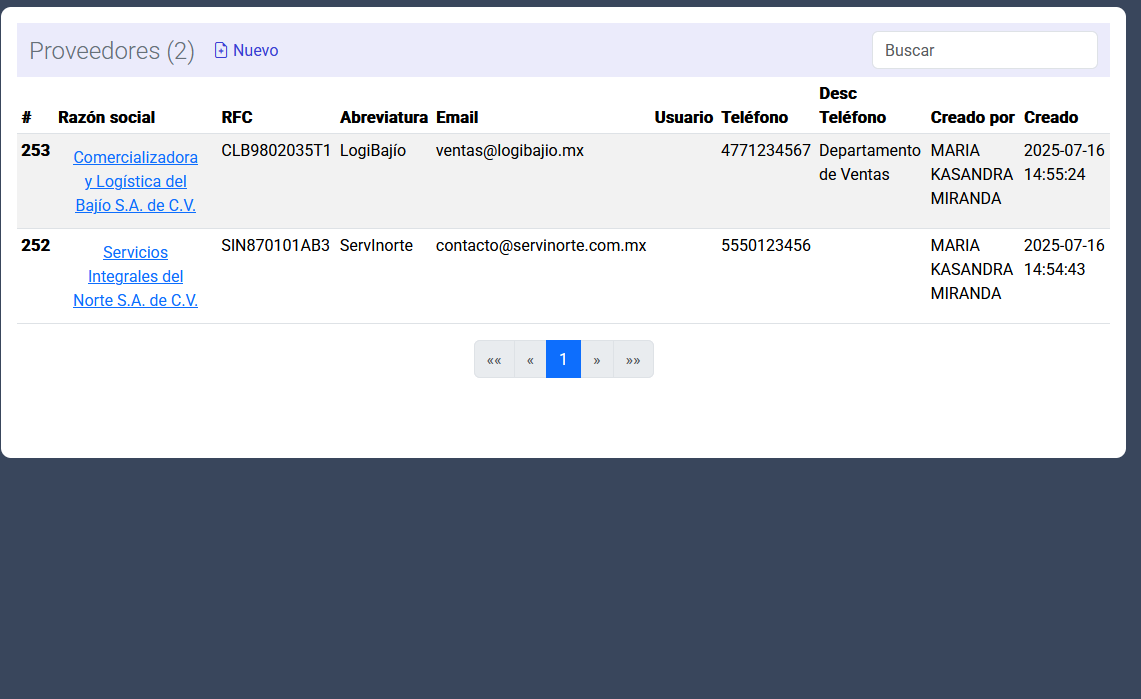Select page 1 in pagination
The image size is (1141, 699).
(563, 359)
